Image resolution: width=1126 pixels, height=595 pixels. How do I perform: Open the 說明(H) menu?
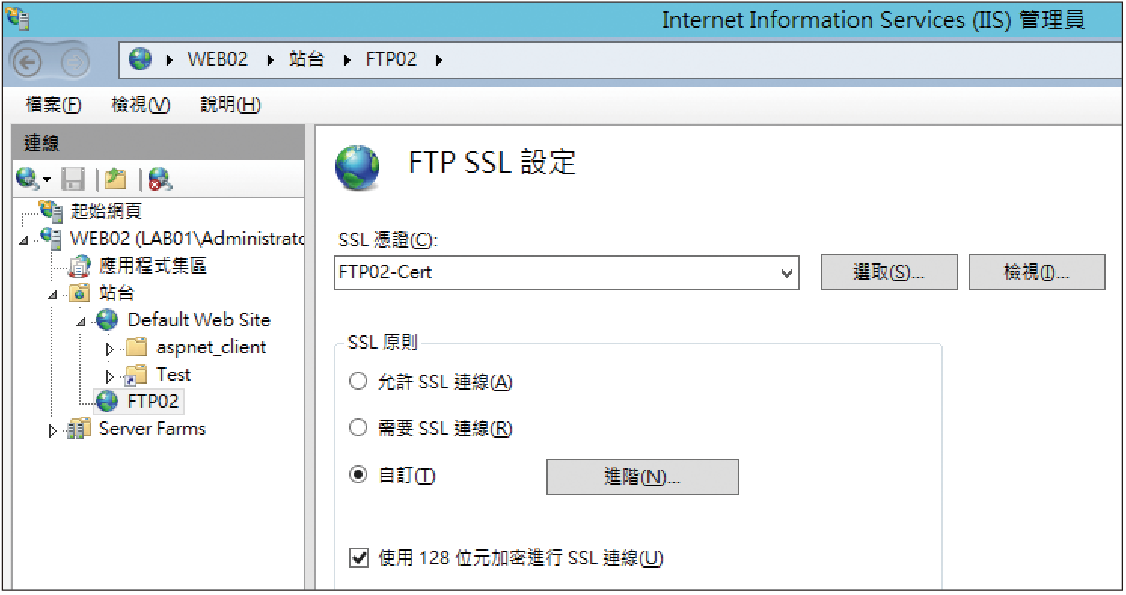click(230, 105)
